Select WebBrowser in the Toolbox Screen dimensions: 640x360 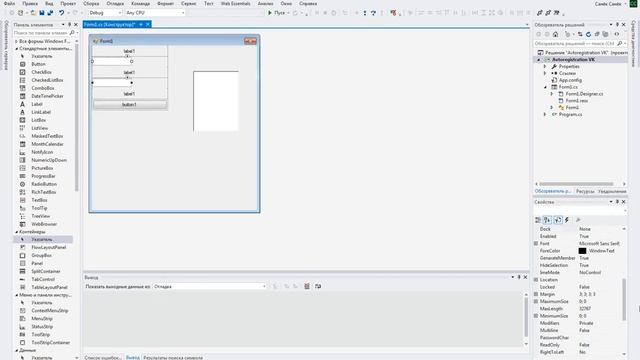click(x=44, y=224)
